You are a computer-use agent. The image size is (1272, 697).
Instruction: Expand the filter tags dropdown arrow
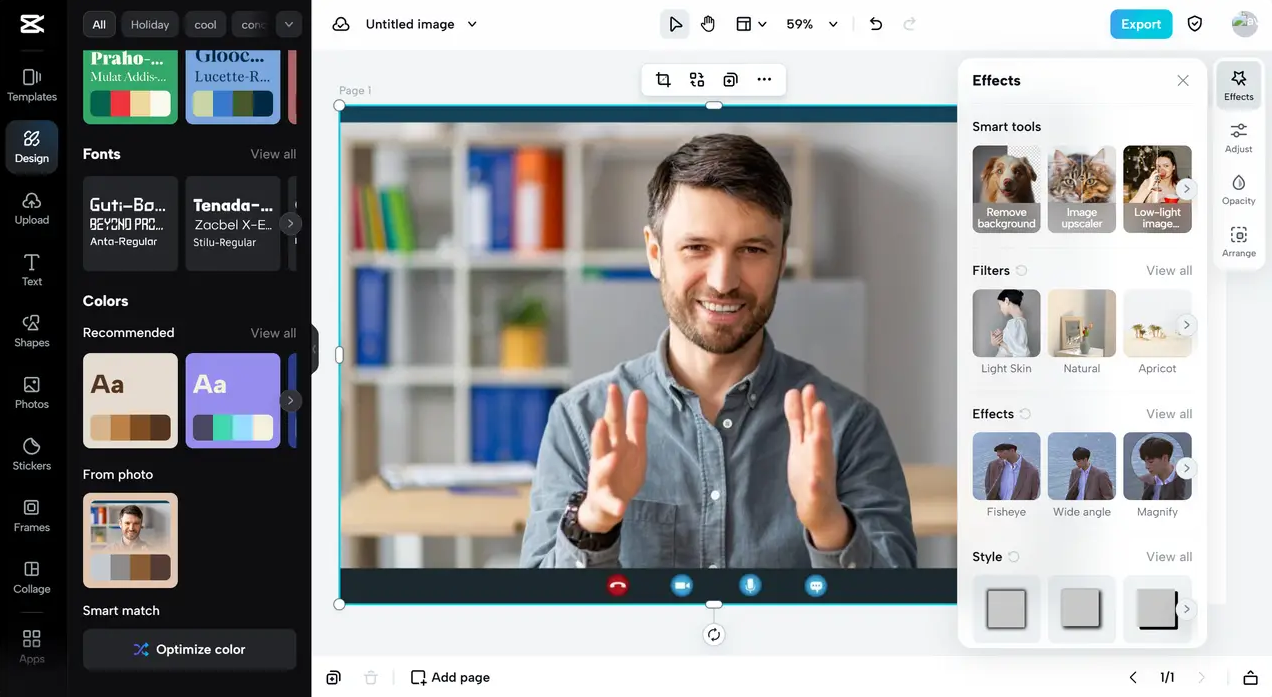point(289,24)
